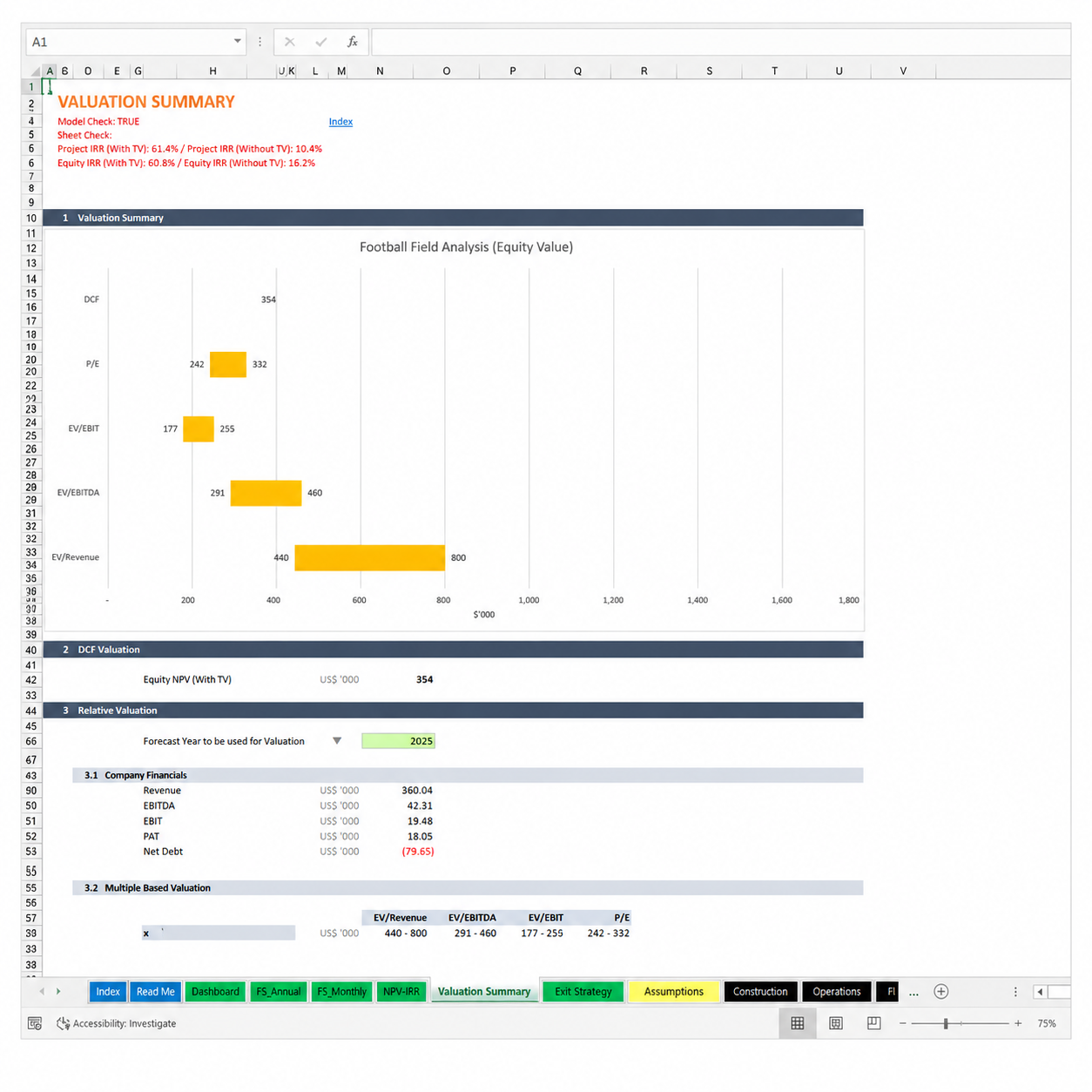The width and height of the screenshot is (1092, 1092).
Task: Click the Select All corner triangle
Action: pyautogui.click(x=34, y=71)
